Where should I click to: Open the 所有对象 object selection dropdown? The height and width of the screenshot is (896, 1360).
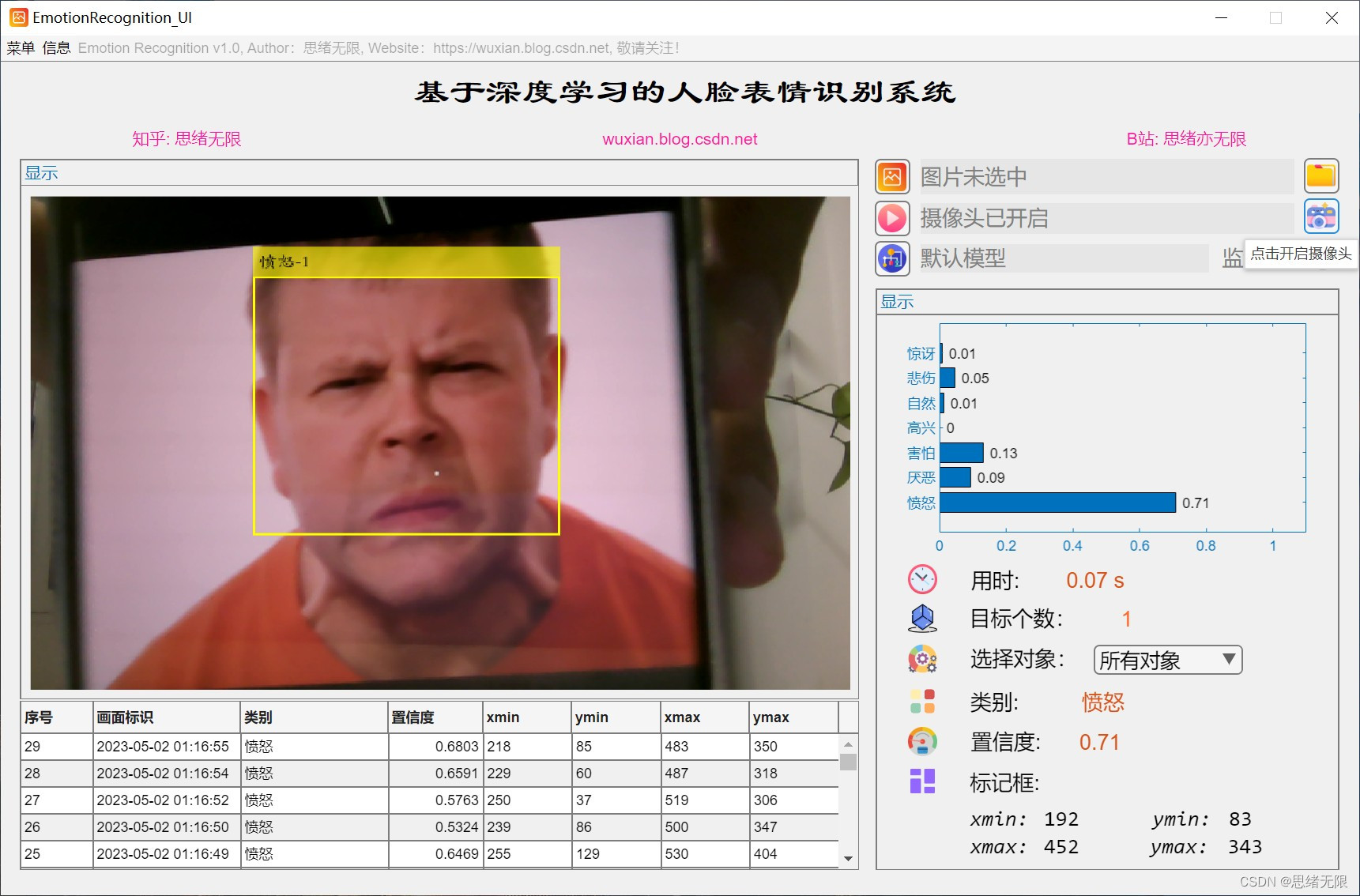point(1167,660)
